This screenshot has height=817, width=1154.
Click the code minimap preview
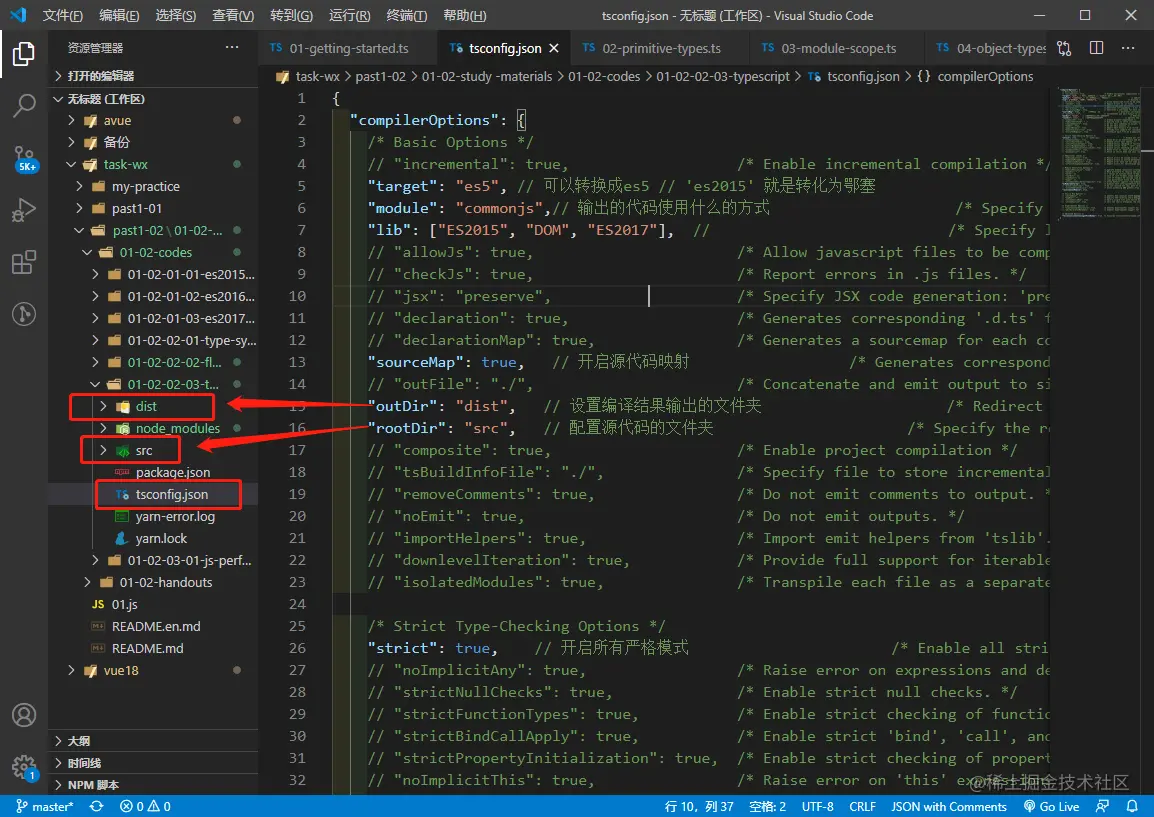1100,155
